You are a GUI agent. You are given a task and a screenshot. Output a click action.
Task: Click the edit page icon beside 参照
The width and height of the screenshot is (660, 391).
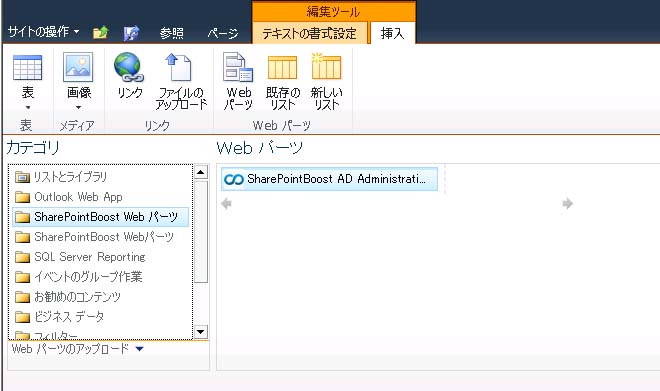[x=131, y=33]
